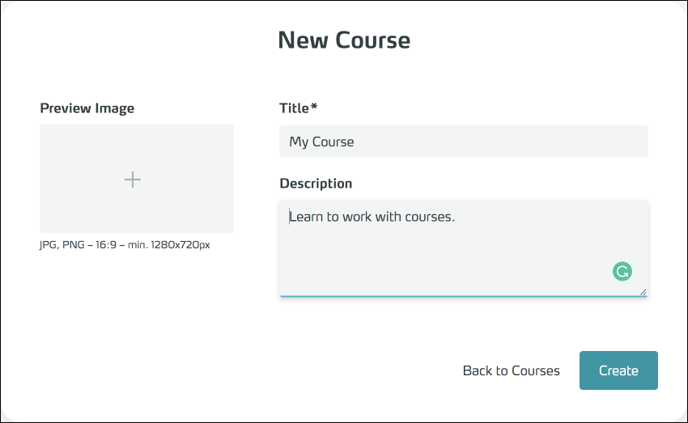Click the New Course heading
This screenshot has height=423, width=688.
point(344,40)
